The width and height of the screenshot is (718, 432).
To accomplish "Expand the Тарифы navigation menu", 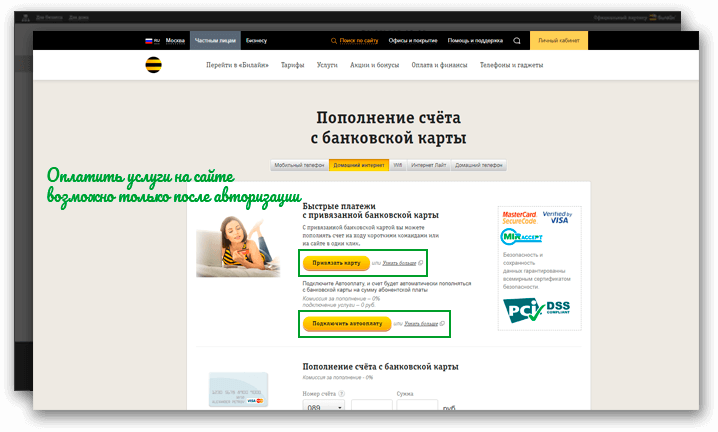I will 292,65.
